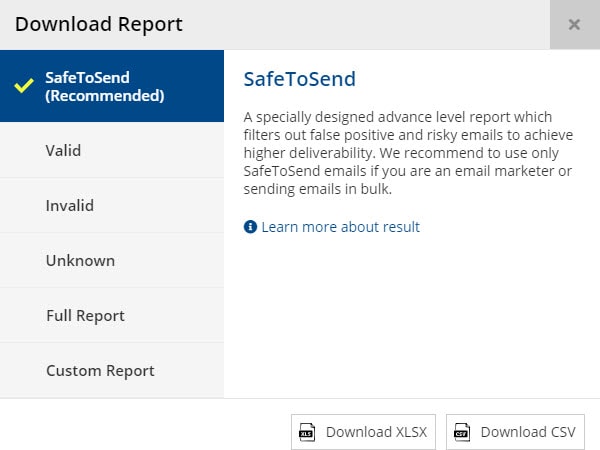
Task: Click the SafeToSend heading in content pane
Action: point(300,78)
